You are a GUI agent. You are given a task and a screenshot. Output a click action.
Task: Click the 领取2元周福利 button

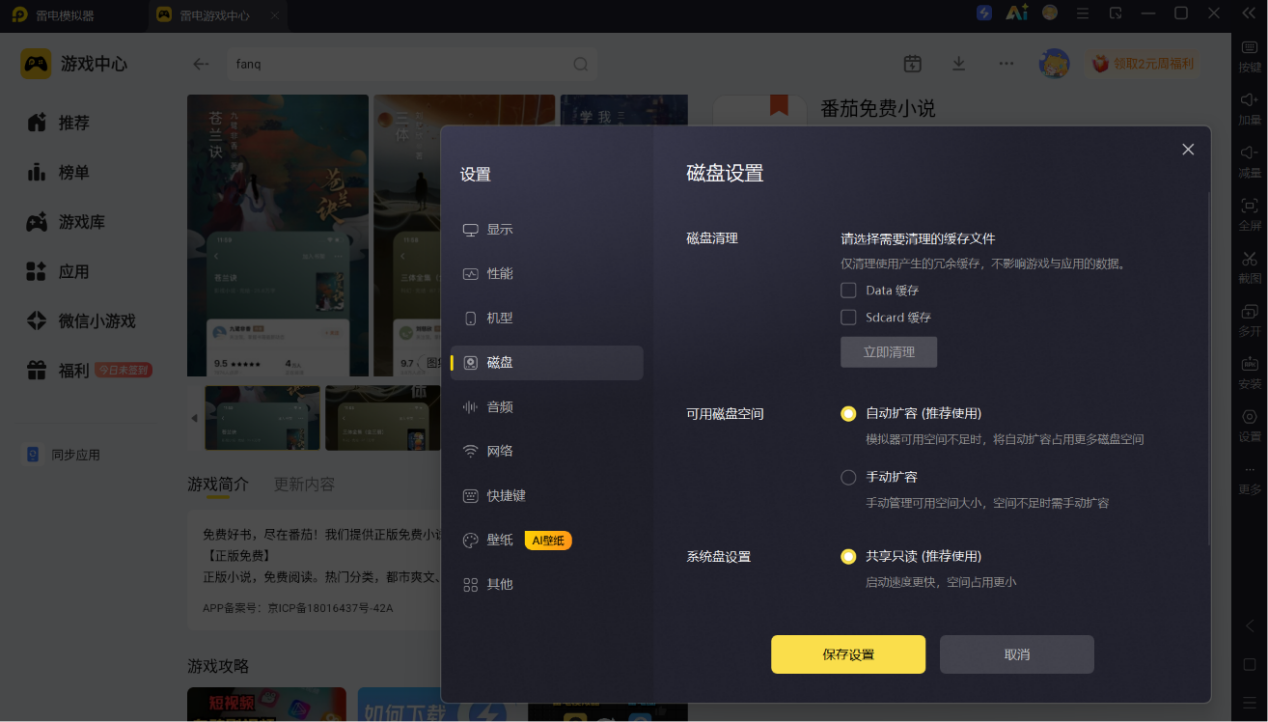(1142, 64)
